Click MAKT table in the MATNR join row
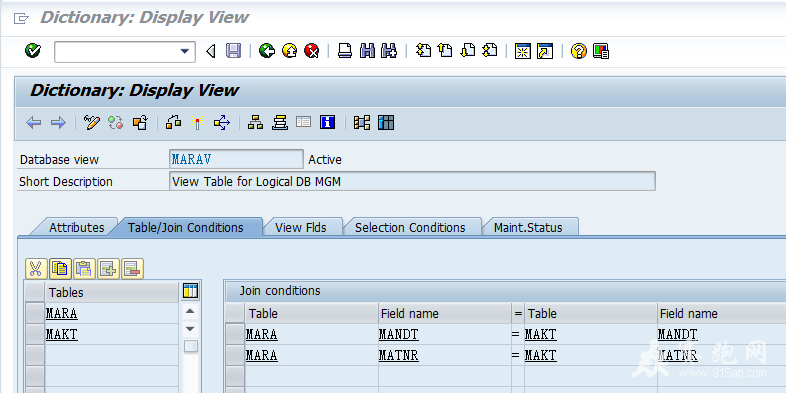 [x=540, y=355]
